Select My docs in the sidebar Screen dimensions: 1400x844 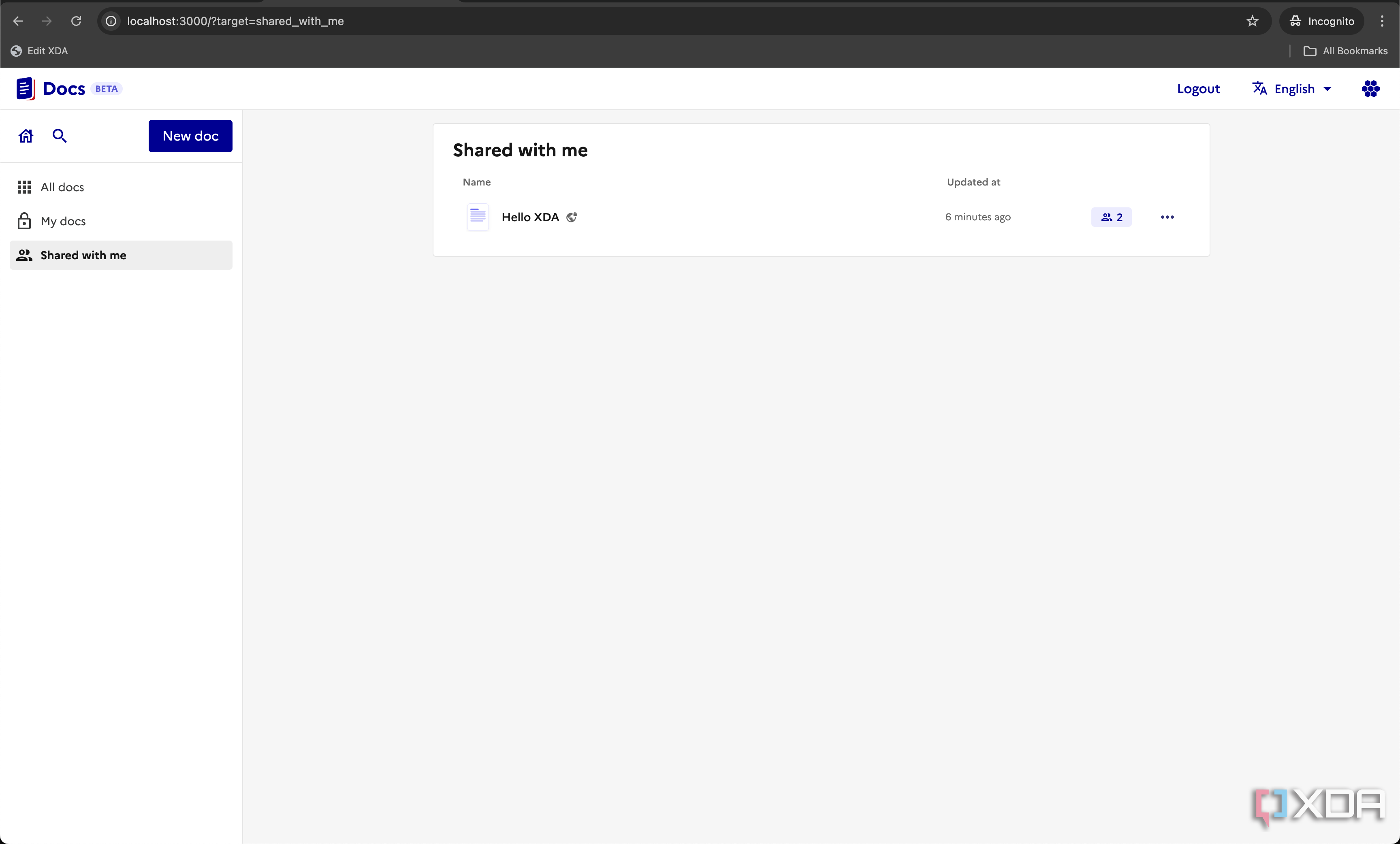tap(121, 221)
